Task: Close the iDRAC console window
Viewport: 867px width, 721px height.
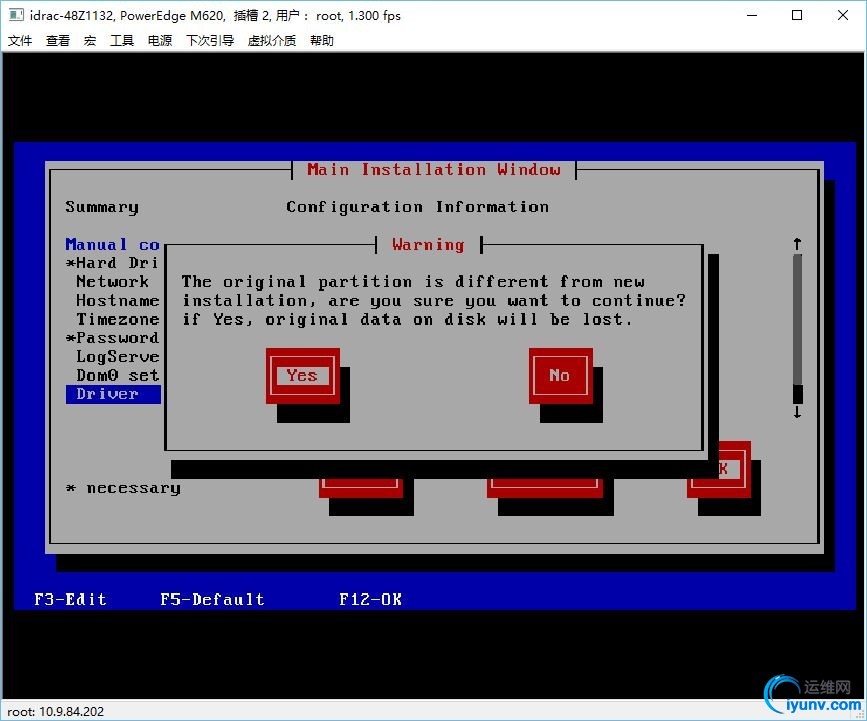Action: (843, 15)
